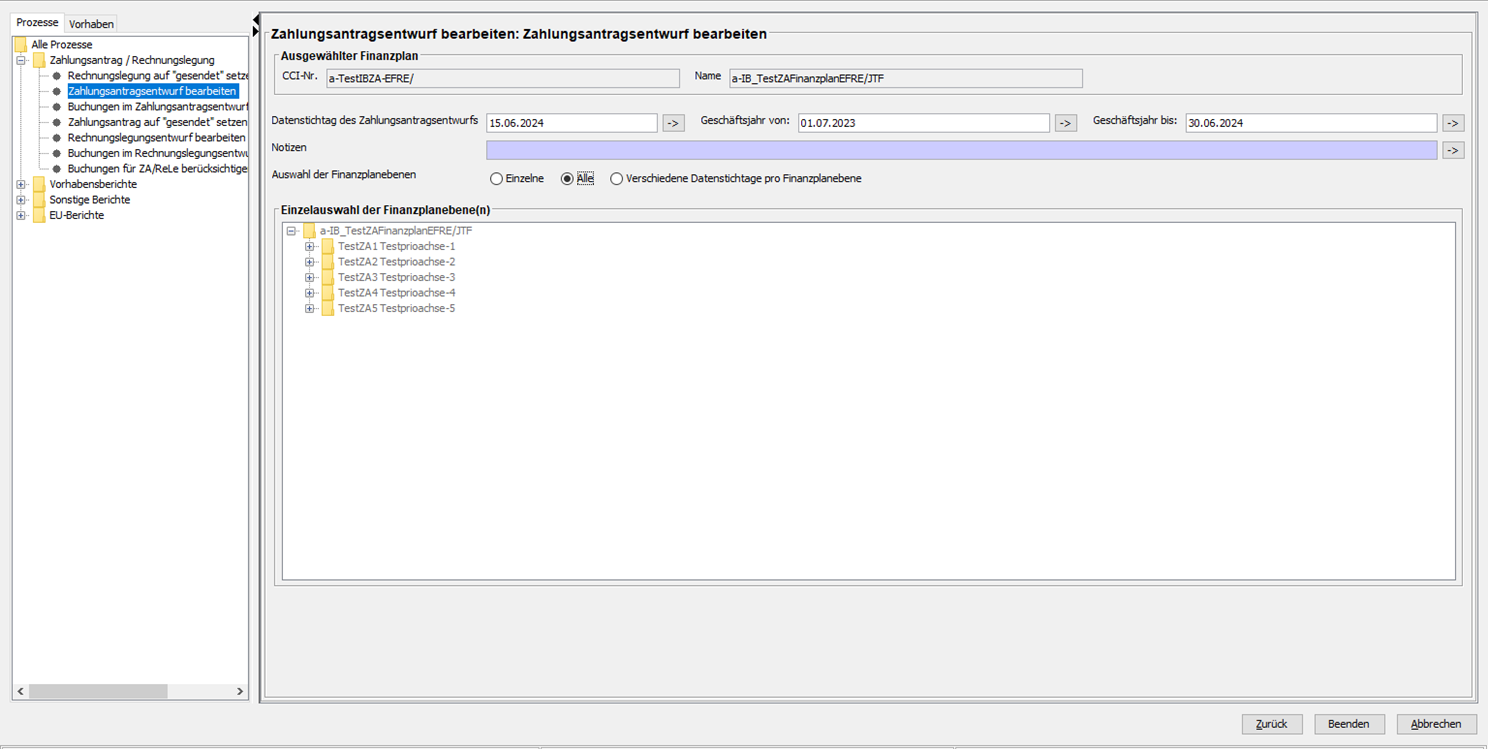Image resolution: width=1488 pixels, height=749 pixels.
Task: Click the TestZA4 Testprioachse-4 folder icon
Action: (x=327, y=293)
